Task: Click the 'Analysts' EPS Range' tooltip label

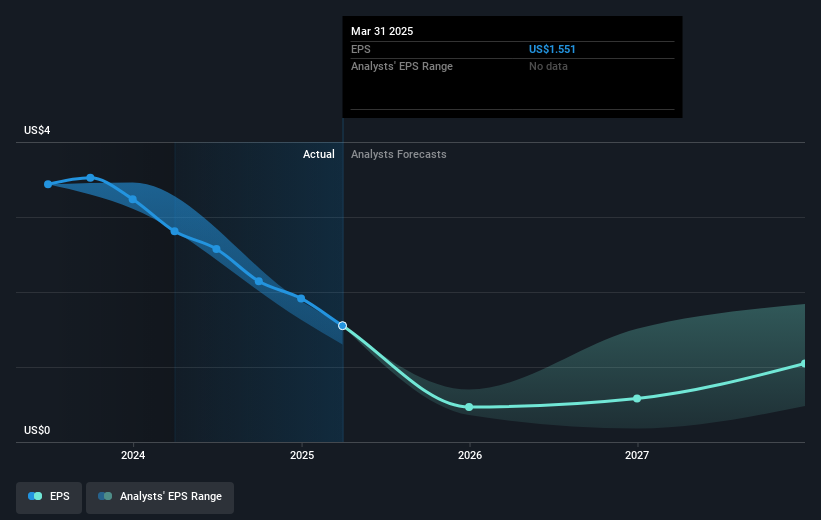Action: 402,67
